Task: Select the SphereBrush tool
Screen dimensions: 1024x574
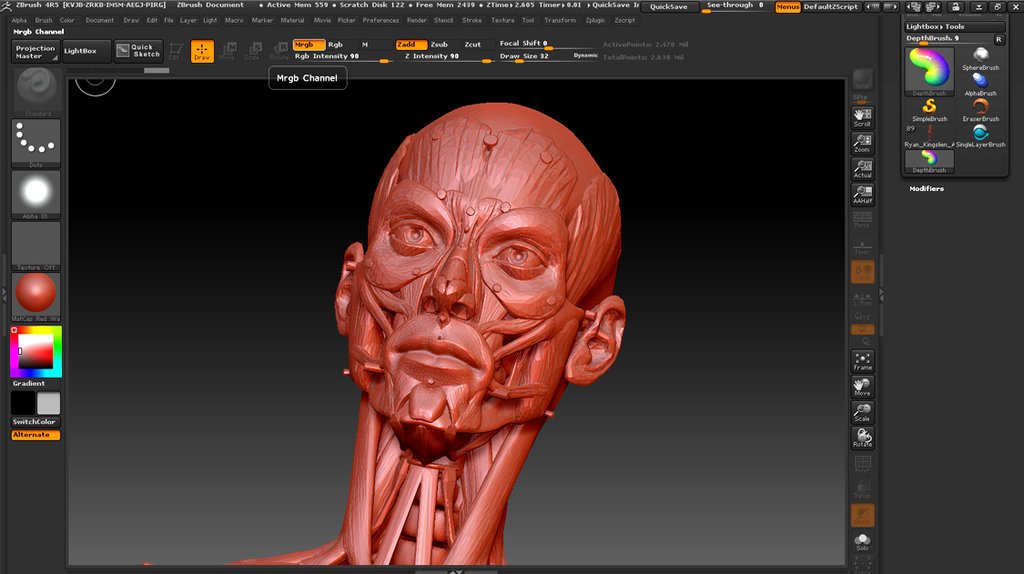Action: click(x=980, y=59)
